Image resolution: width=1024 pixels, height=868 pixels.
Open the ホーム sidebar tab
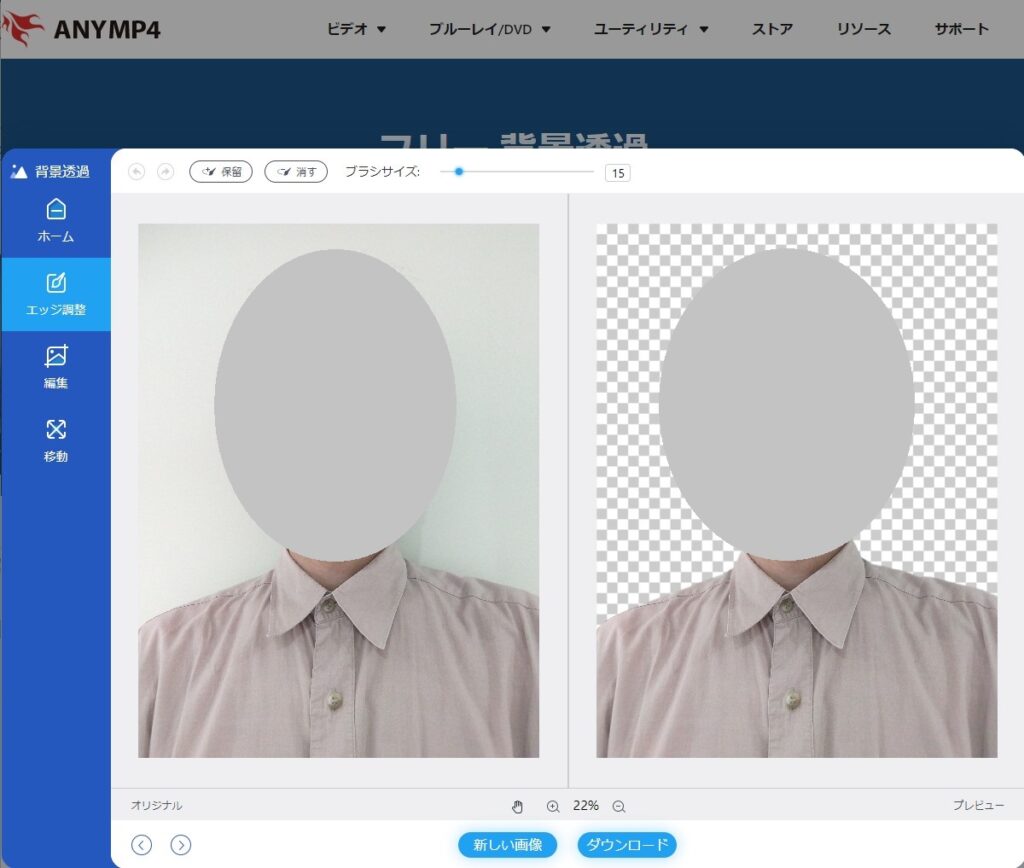point(56,221)
